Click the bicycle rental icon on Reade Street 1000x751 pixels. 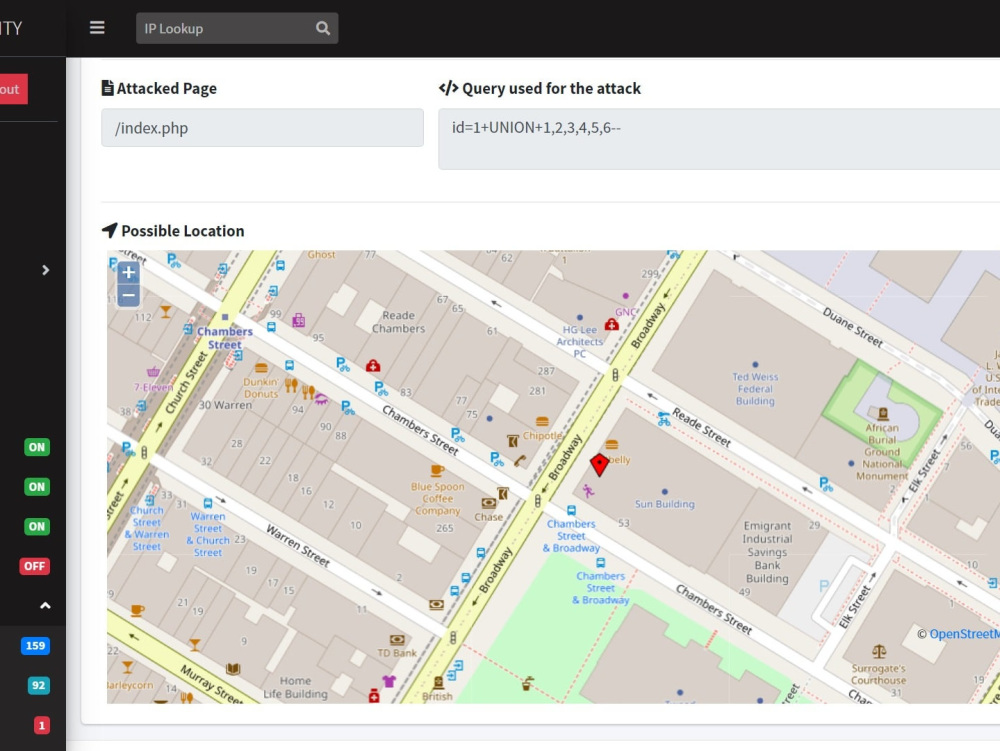[664, 419]
